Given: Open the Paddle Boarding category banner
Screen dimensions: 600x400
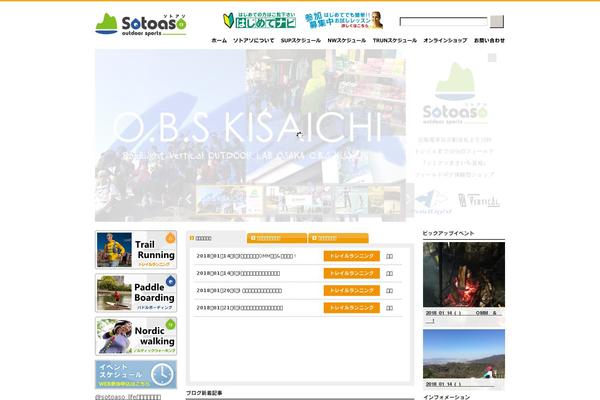Looking at the screenshot, I should [x=136, y=293].
